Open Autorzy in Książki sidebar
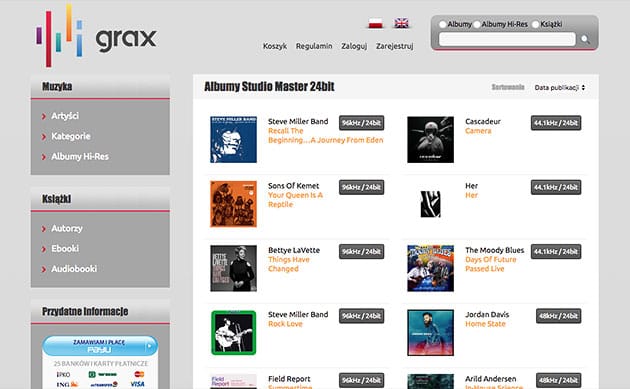Viewport: 630px width, 389px height. click(x=67, y=228)
